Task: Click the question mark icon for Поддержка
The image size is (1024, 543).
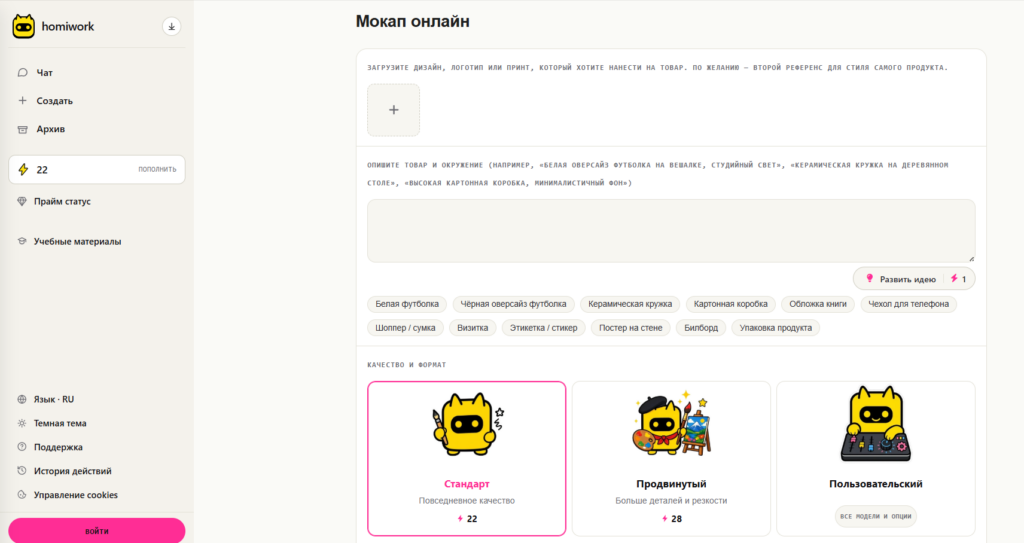Action: tap(22, 447)
